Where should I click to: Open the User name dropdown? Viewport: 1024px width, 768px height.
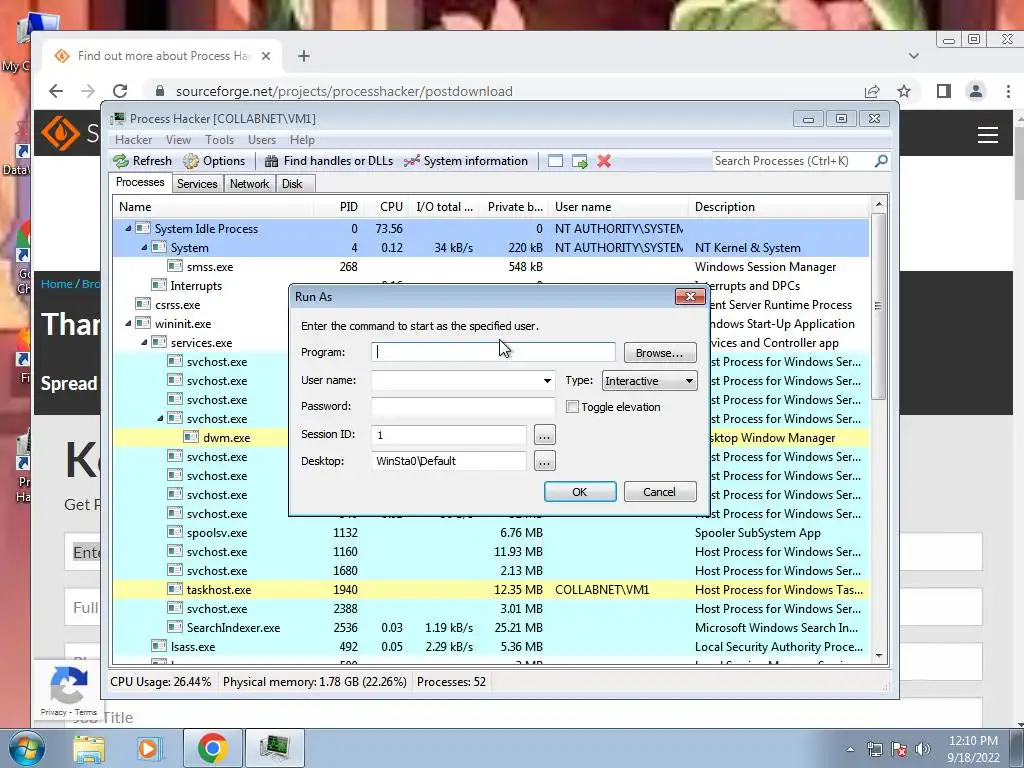[x=547, y=381]
